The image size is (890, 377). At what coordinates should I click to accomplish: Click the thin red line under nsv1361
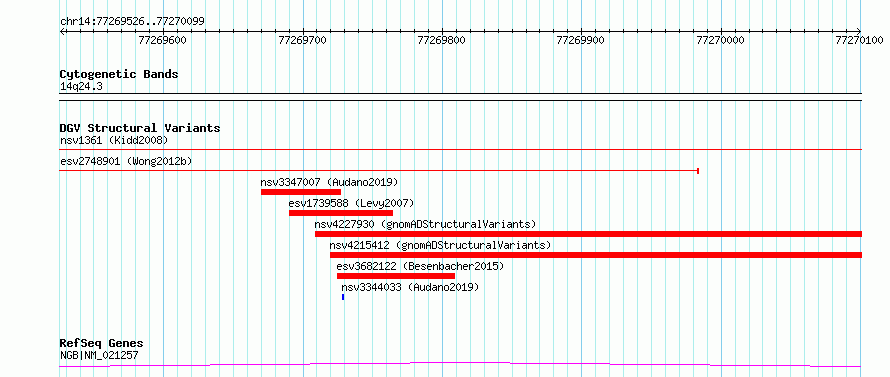(x=461, y=149)
